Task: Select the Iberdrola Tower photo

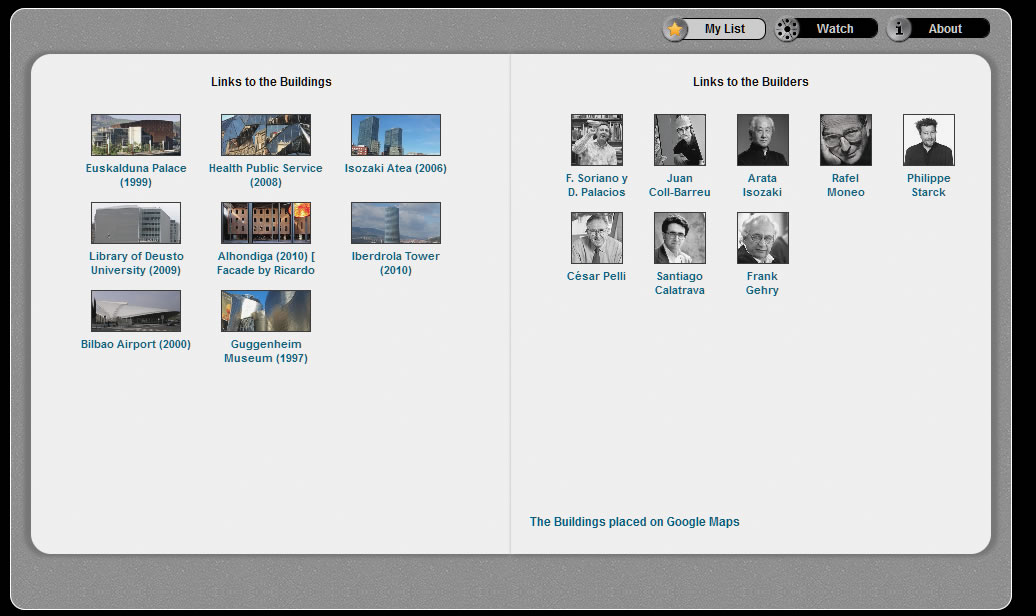Action: (396, 223)
